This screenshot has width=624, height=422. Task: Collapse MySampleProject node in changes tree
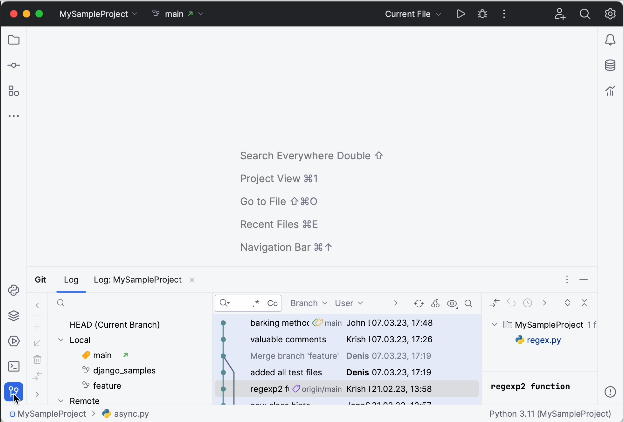494,324
